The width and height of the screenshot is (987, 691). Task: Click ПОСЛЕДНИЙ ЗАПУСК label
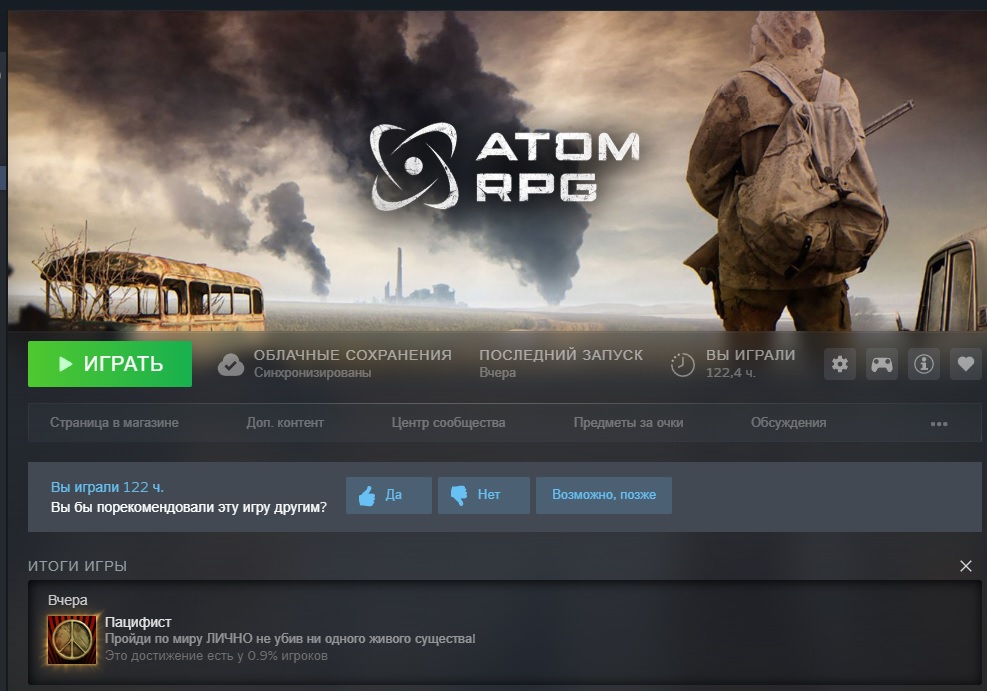coord(561,355)
